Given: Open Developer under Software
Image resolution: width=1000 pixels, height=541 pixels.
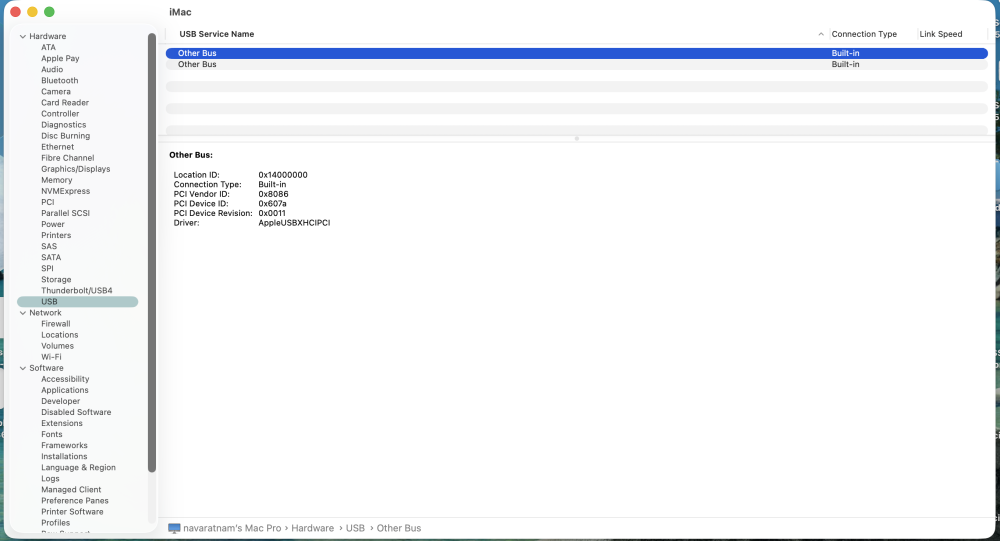Looking at the screenshot, I should click(61, 401).
